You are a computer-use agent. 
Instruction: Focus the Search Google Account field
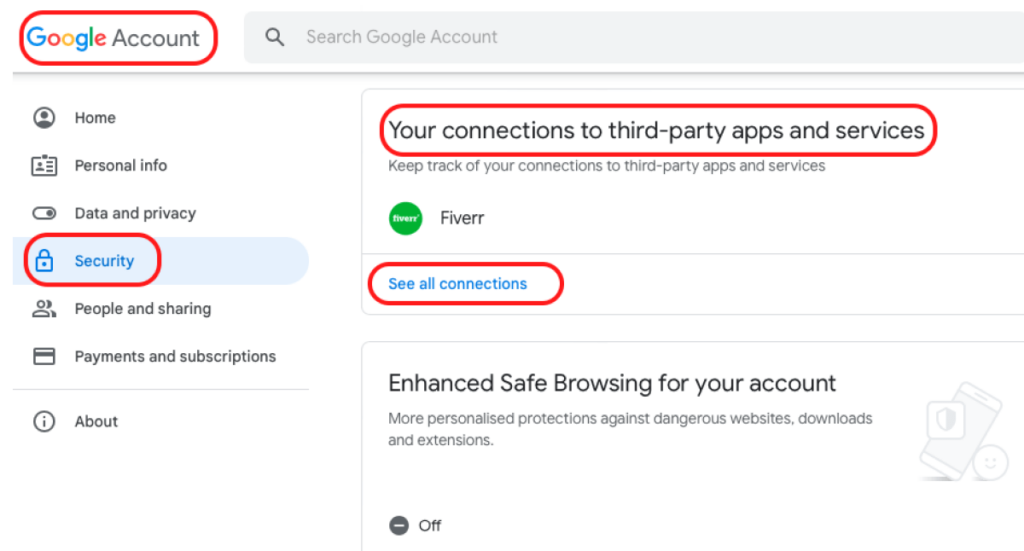[600, 37]
